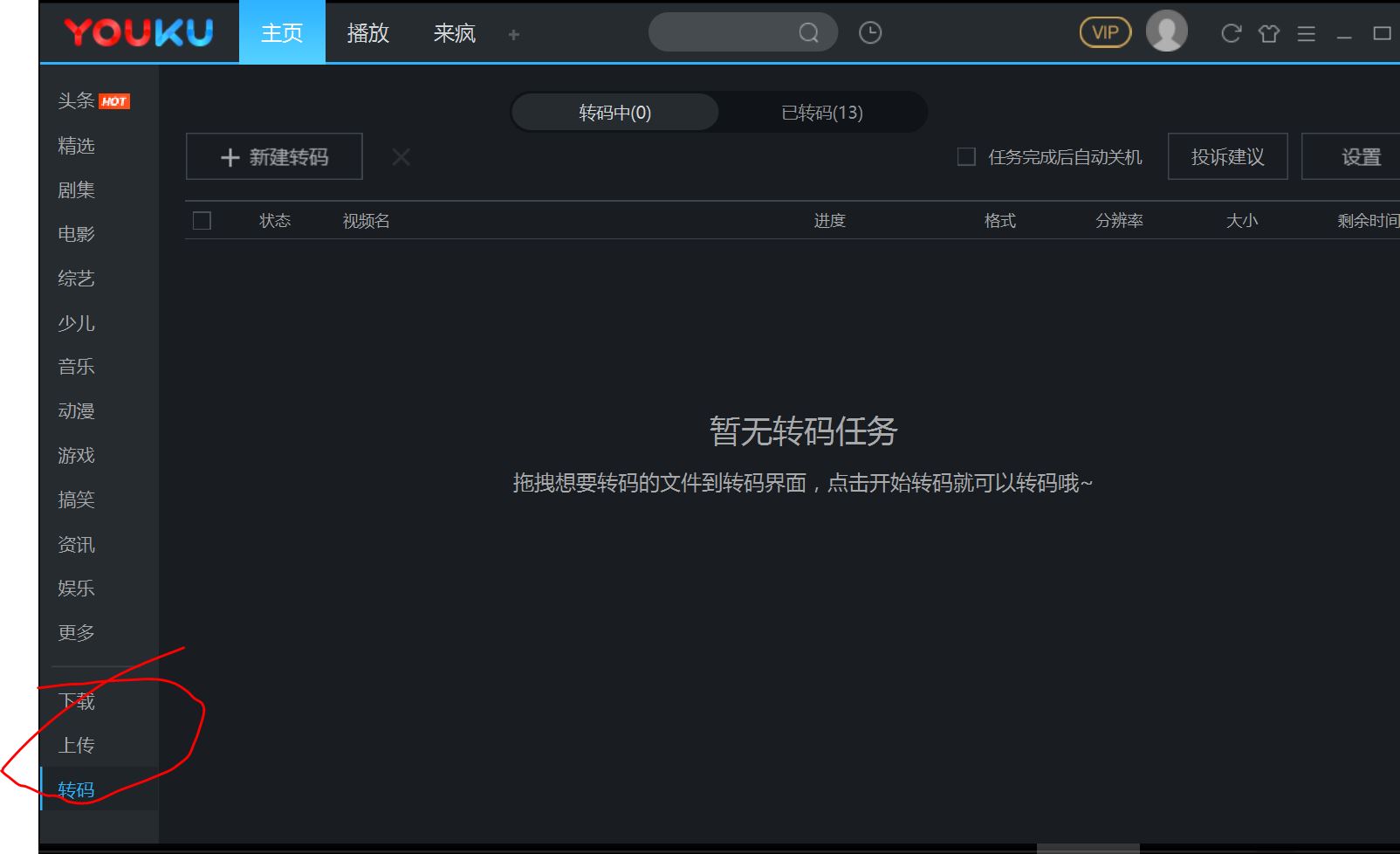Open 游戏 in the sidebar

tap(76, 455)
